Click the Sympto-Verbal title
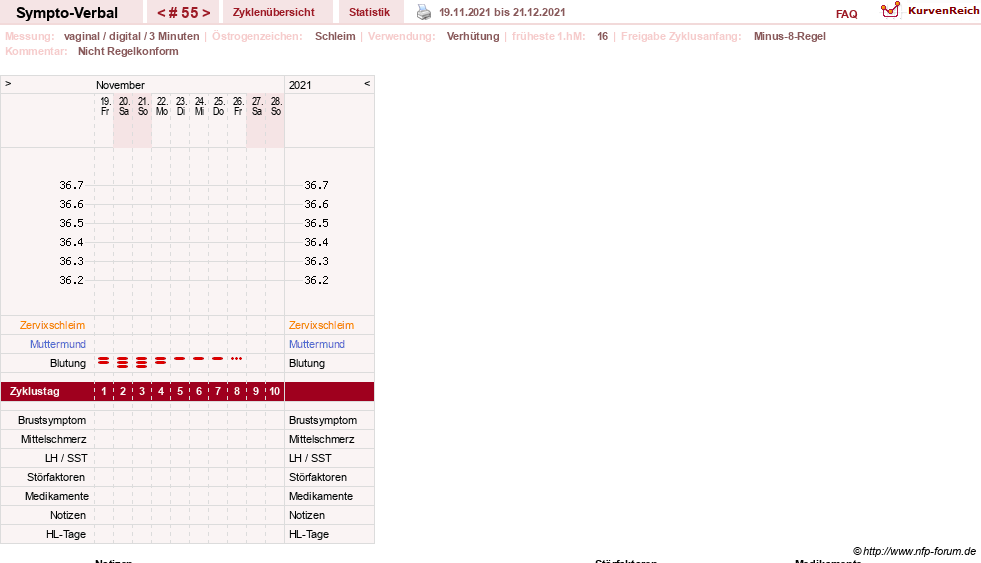This screenshot has width=981, height=563. coord(67,13)
